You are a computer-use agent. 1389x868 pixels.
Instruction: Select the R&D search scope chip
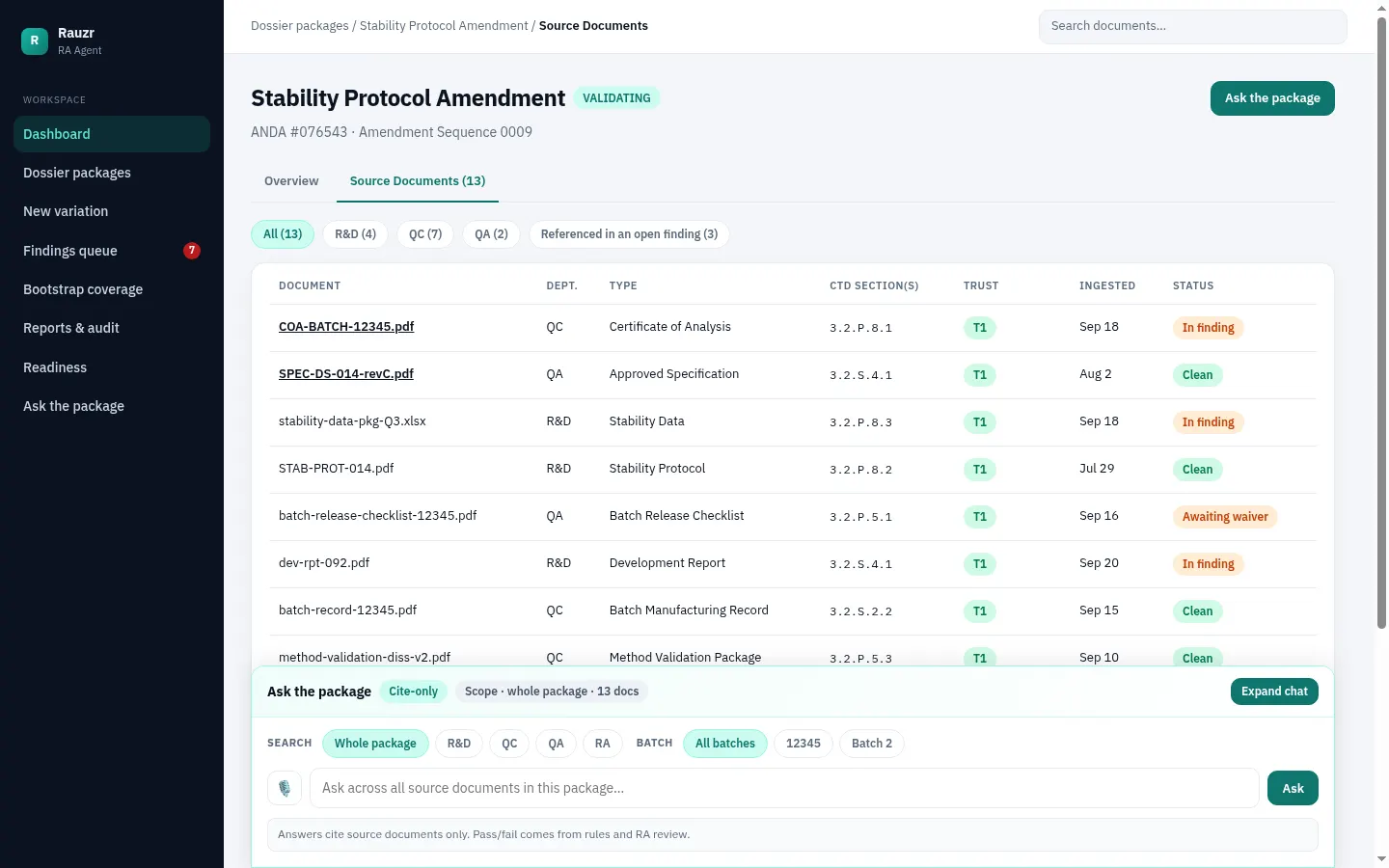(459, 744)
